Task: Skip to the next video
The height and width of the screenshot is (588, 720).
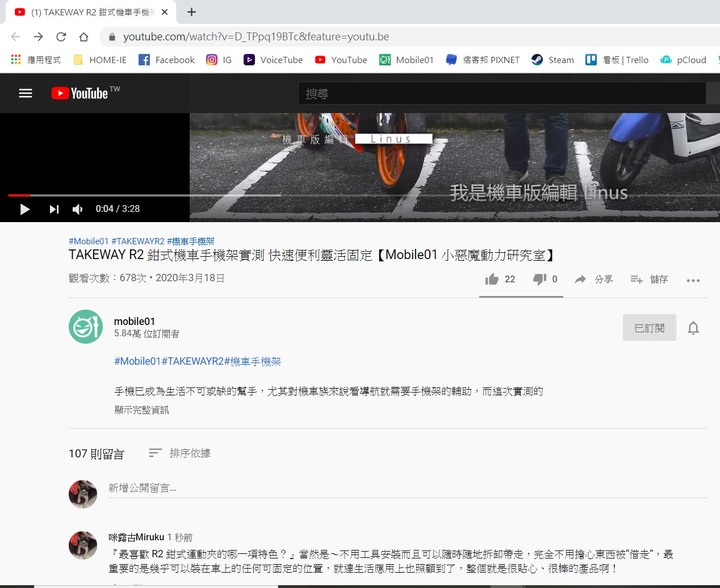Action: (x=54, y=209)
